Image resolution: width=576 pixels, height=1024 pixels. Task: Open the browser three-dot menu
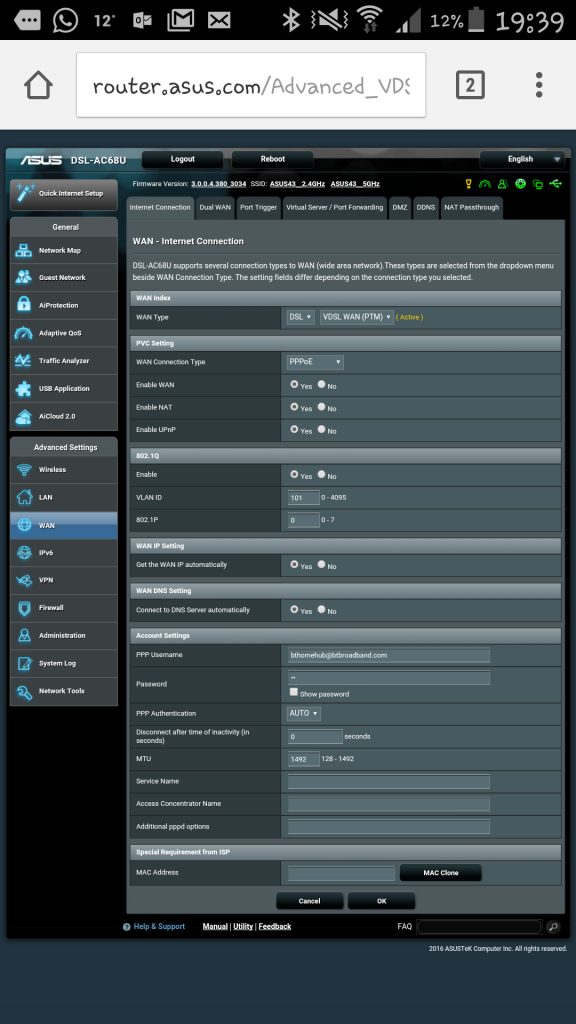pos(539,85)
